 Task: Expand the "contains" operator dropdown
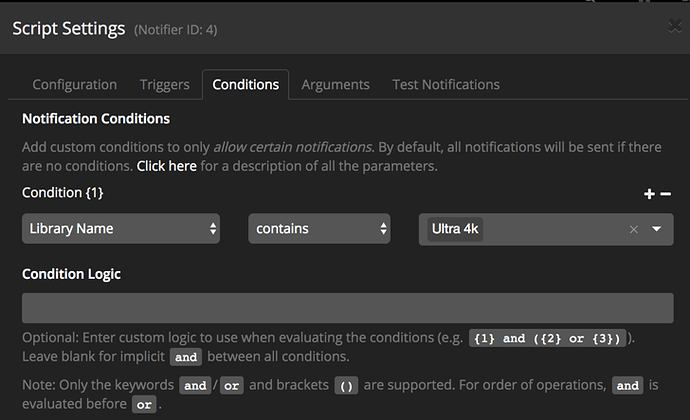320,229
